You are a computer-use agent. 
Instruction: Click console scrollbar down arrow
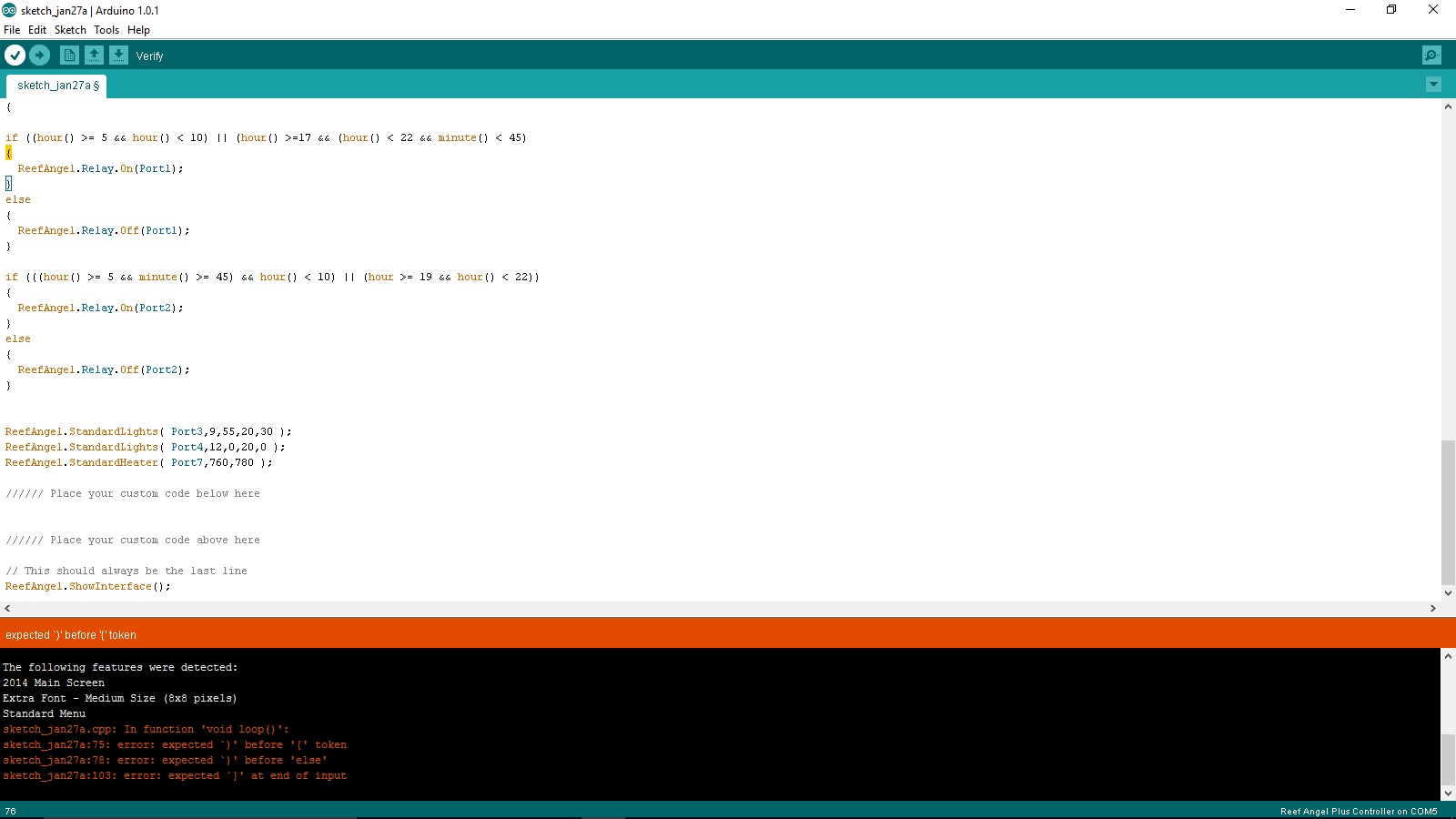[1448, 794]
